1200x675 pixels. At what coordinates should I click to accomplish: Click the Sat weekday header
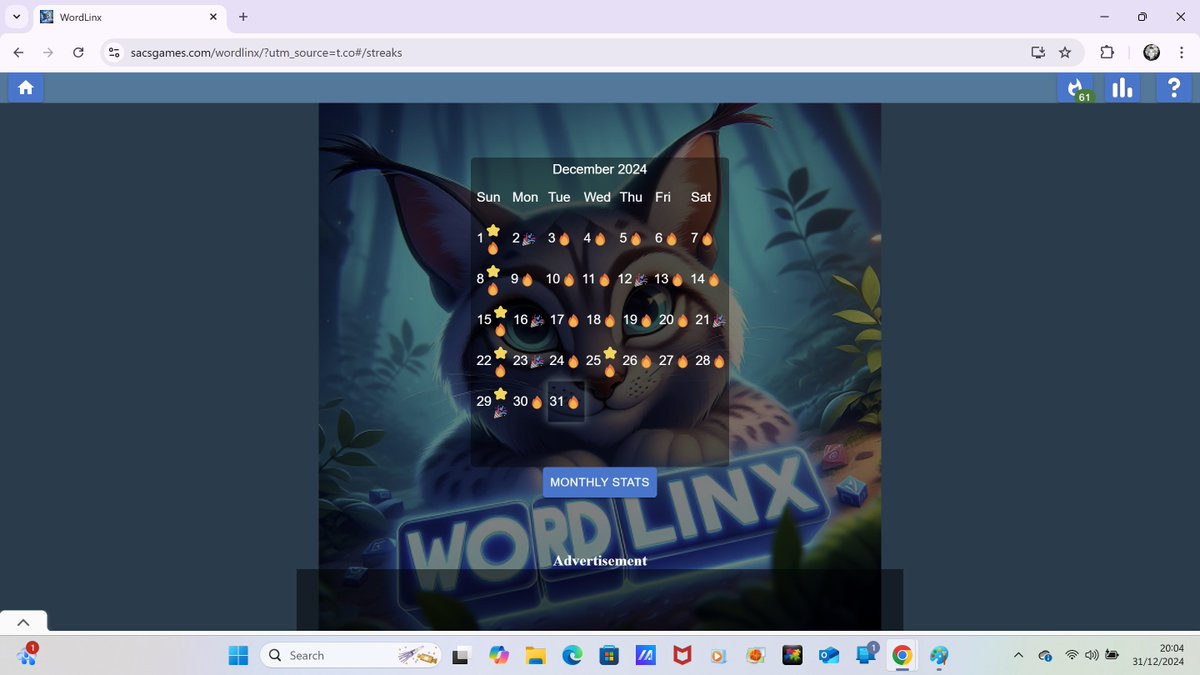click(701, 197)
